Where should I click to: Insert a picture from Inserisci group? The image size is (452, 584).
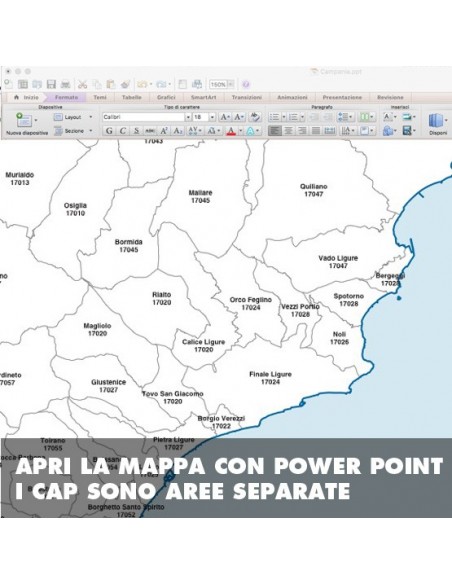(x=408, y=117)
